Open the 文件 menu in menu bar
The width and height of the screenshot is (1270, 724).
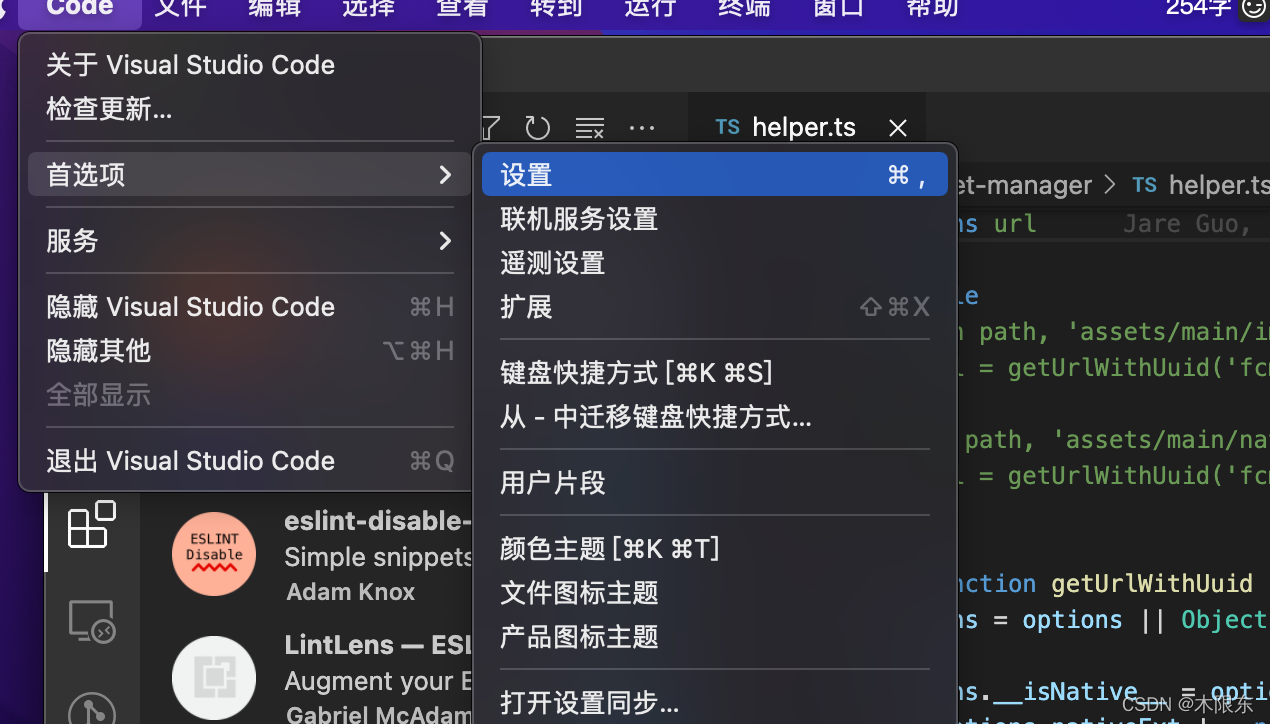click(x=181, y=8)
